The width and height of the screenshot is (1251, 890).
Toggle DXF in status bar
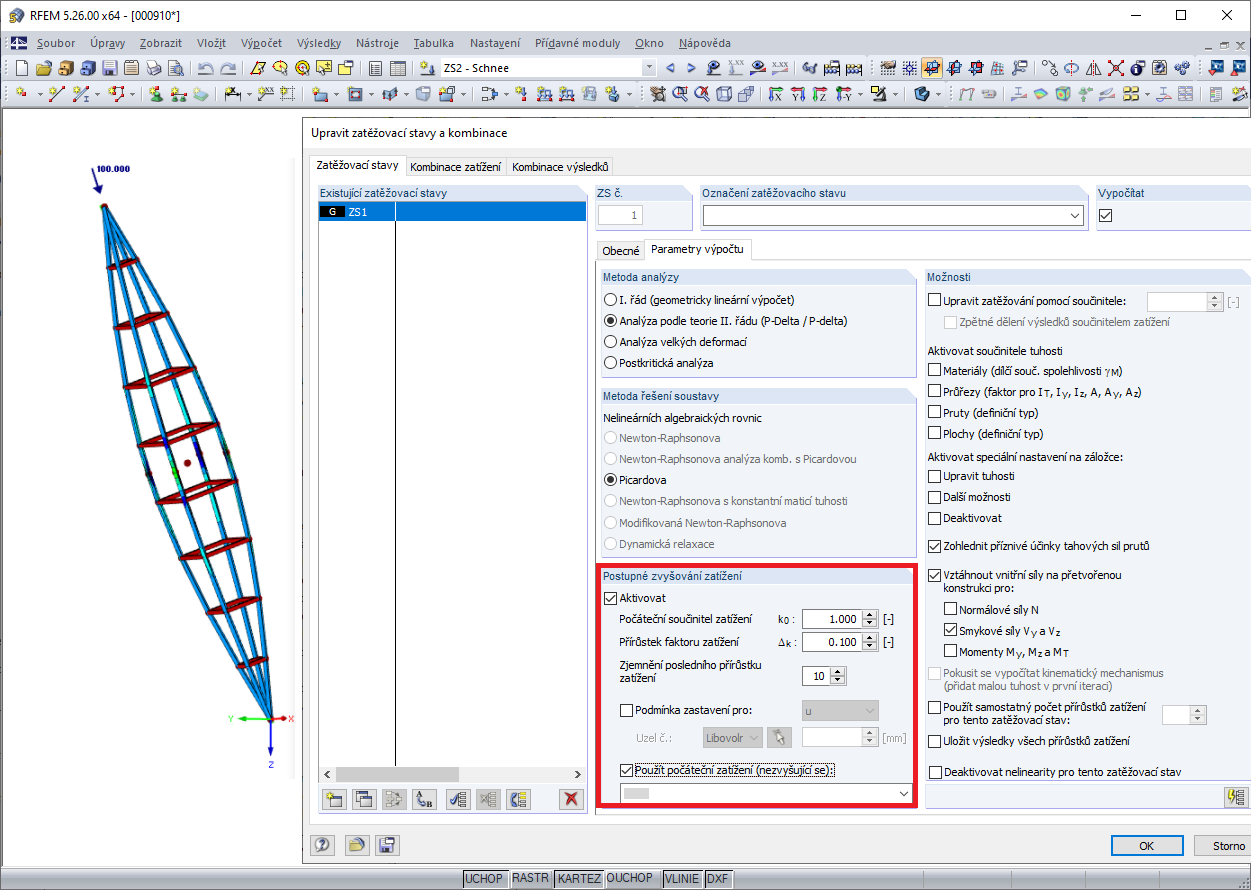(x=717, y=879)
